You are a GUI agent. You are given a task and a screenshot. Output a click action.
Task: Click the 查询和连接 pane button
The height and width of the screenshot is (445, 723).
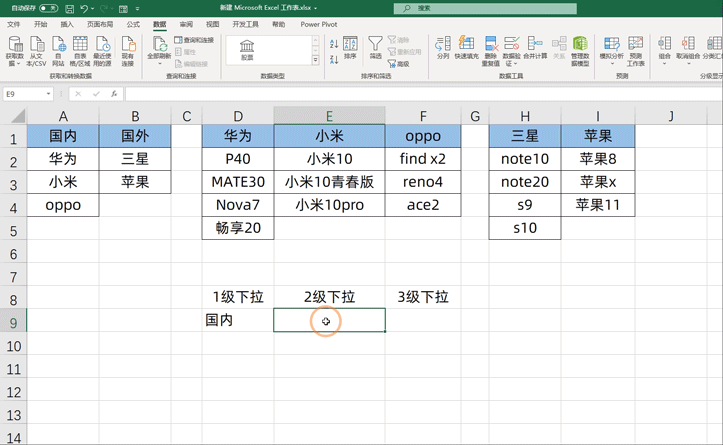pyautogui.click(x=194, y=40)
